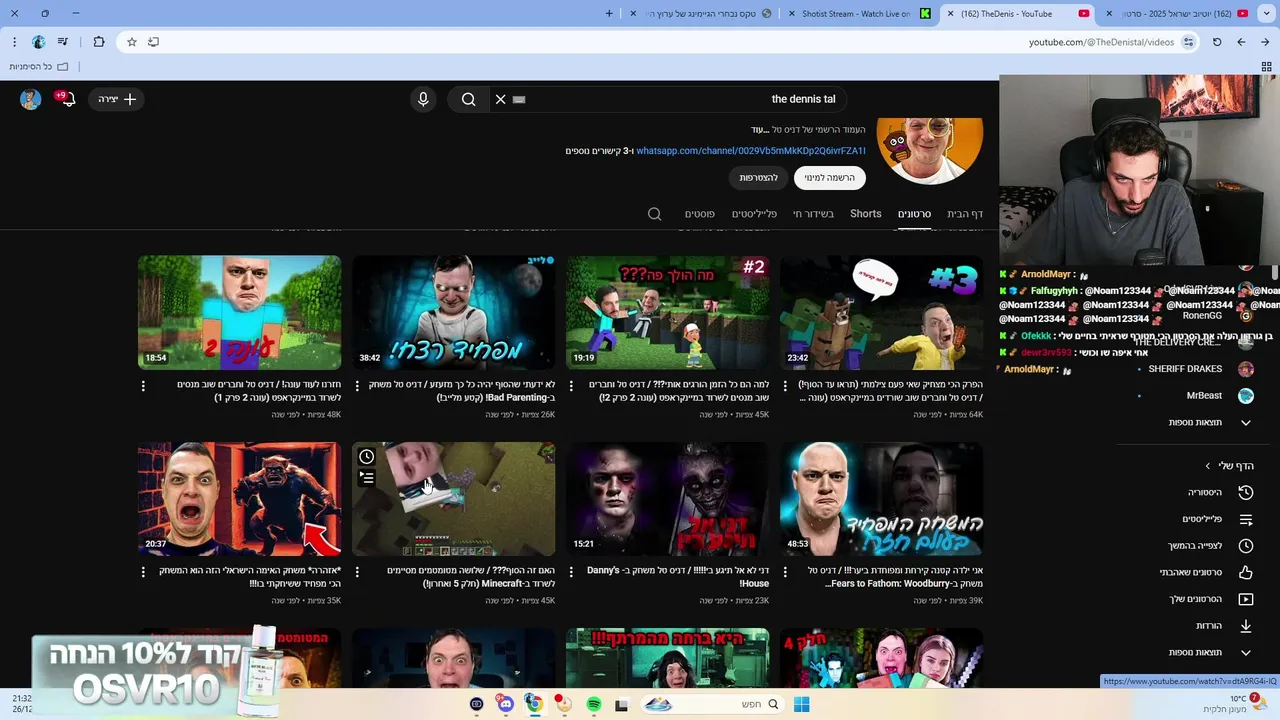Open options menu for the 23:42 video

point(785,385)
